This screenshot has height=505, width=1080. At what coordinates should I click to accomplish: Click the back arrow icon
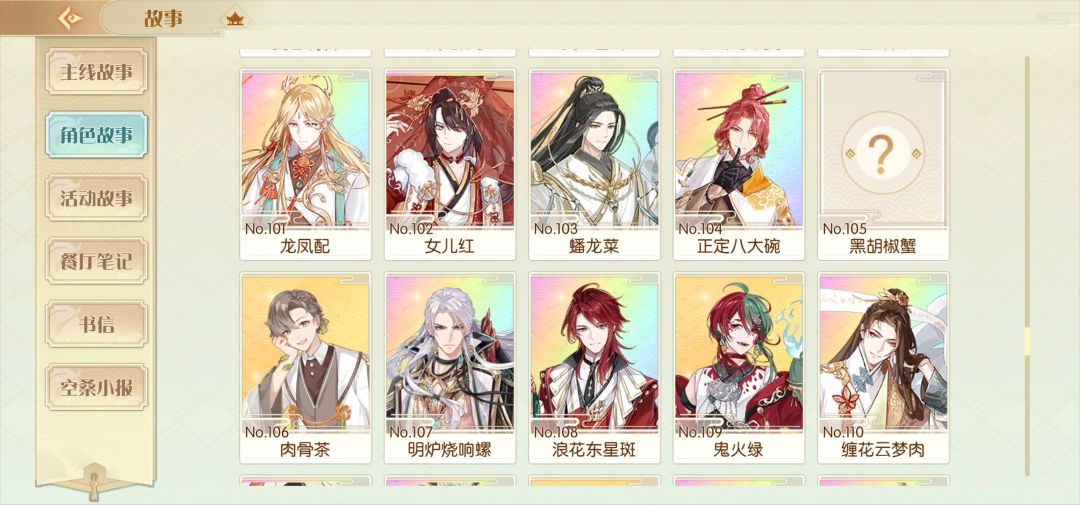(70, 18)
